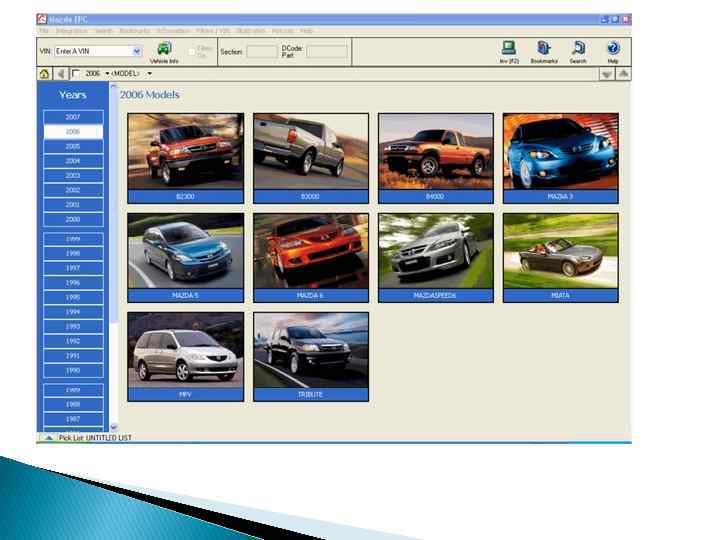720x540 pixels.
Task: Click the back arrow navigation icon
Action: 60,73
